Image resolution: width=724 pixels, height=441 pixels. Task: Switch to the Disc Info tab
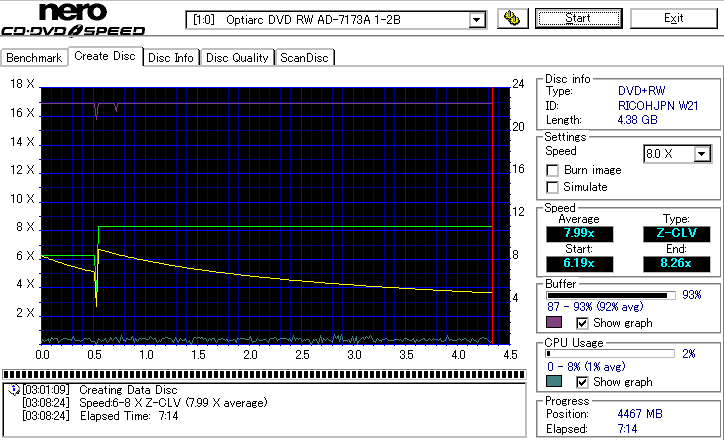[171, 58]
